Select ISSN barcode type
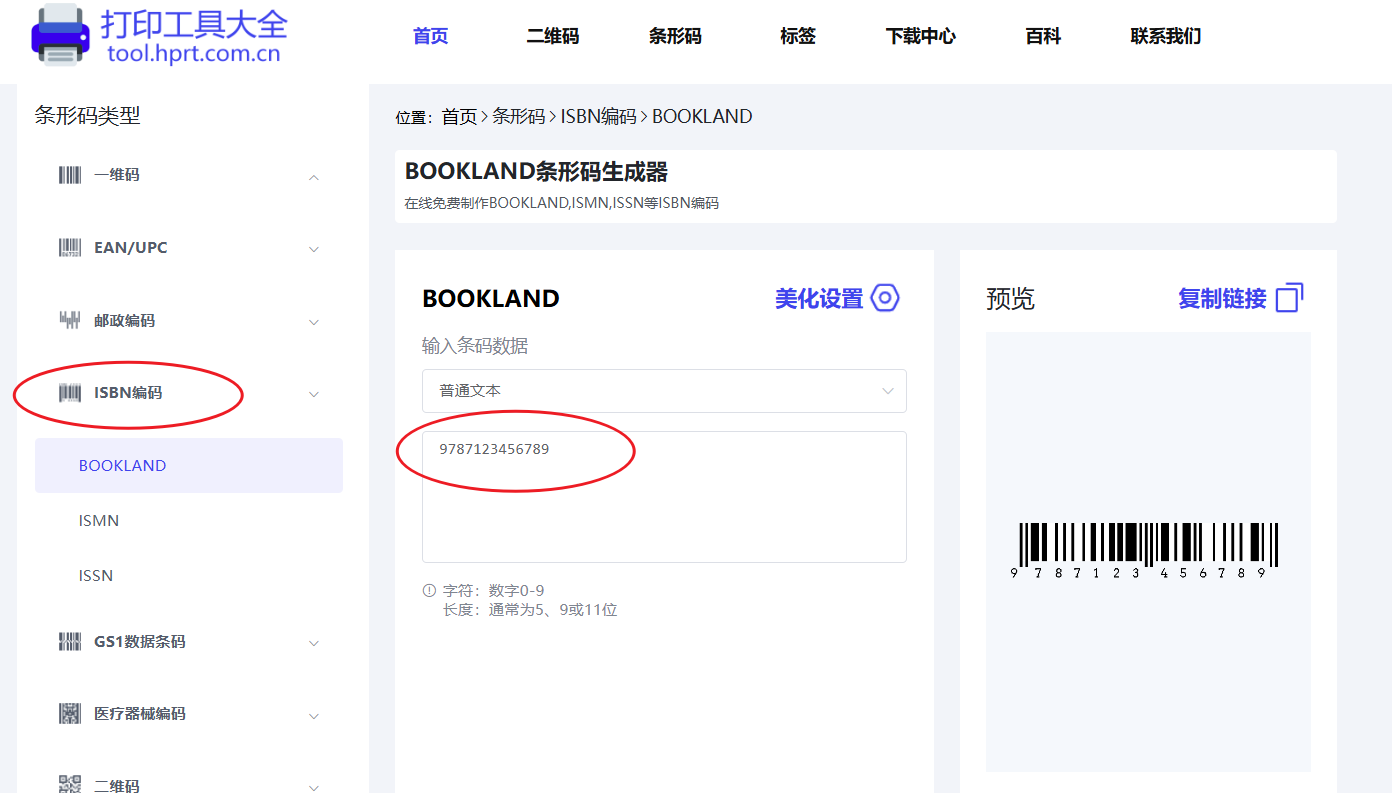This screenshot has height=793, width=1392. 96,575
